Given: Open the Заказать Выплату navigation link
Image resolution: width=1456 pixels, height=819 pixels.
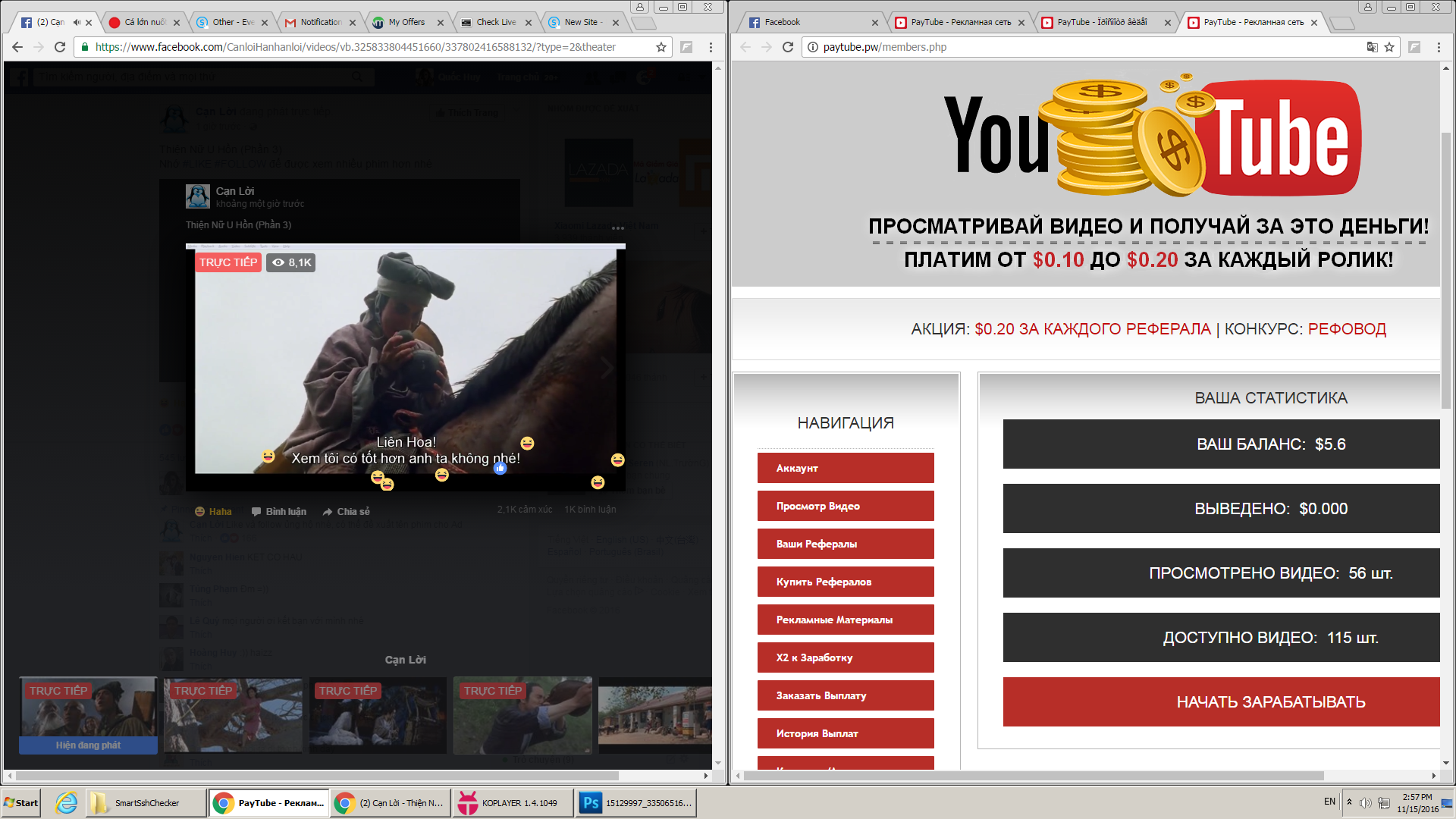Looking at the screenshot, I should click(x=845, y=695).
